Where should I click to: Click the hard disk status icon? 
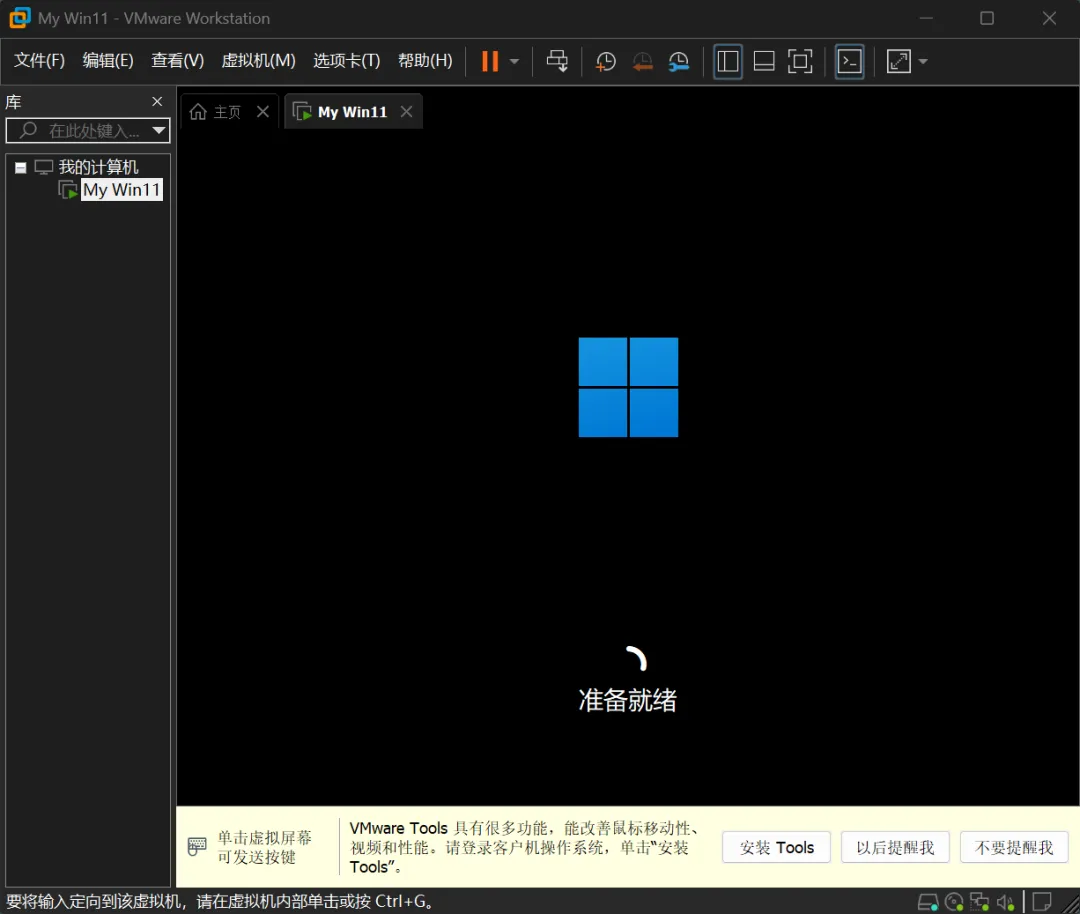click(928, 902)
